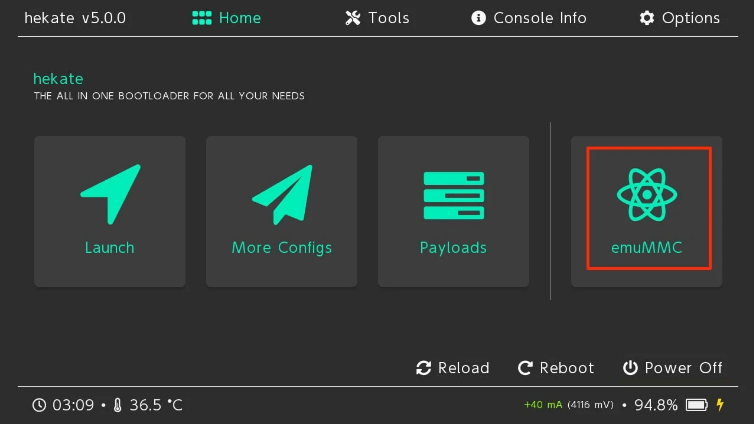Click the Options gear icon

pyautogui.click(x=647, y=18)
